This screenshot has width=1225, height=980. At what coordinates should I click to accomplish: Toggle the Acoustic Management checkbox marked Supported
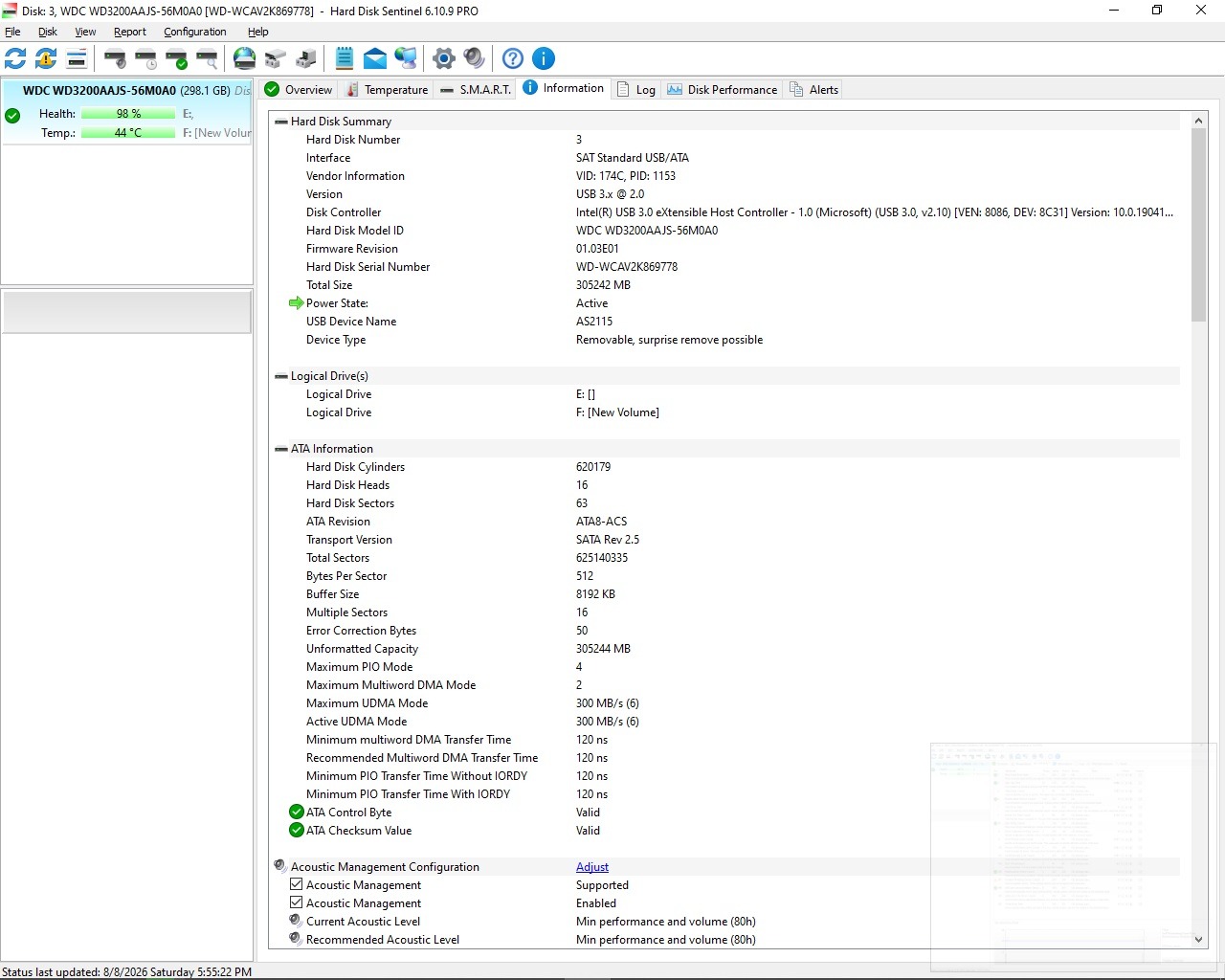tap(297, 885)
